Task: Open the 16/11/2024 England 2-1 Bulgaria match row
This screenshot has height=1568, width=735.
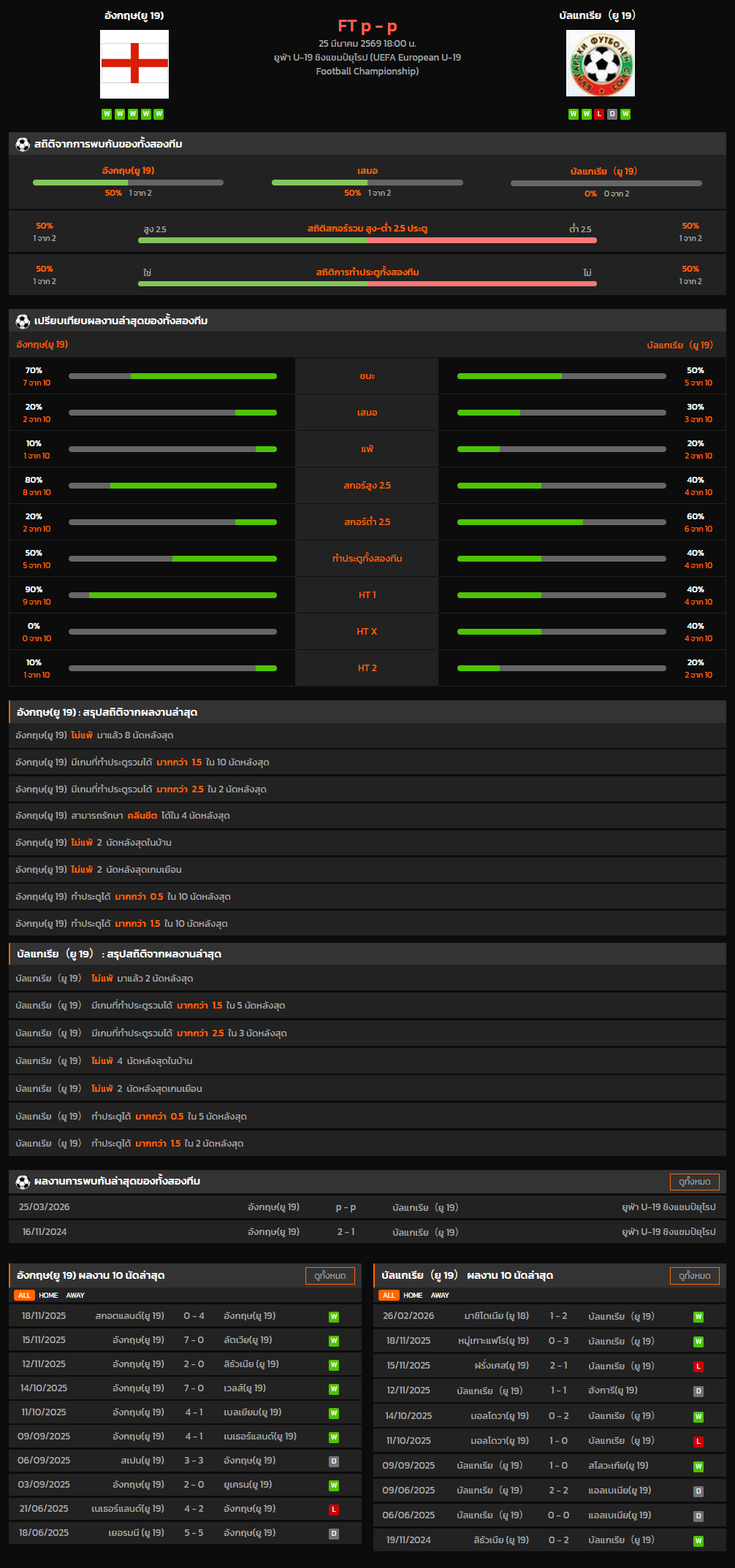Action: pos(367,1232)
